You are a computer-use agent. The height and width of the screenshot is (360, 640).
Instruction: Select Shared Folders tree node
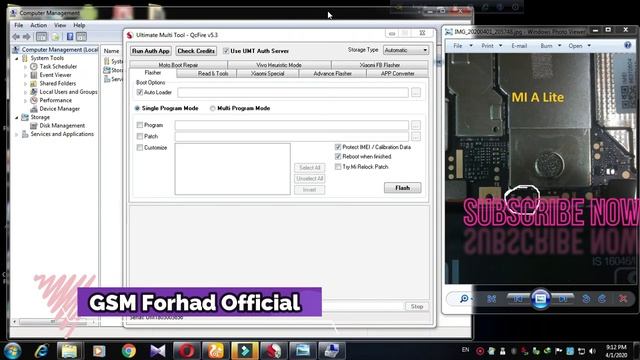click(x=58, y=83)
